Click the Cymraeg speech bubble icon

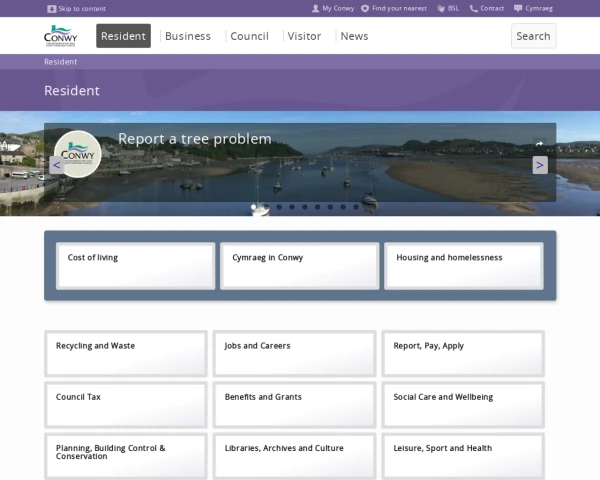click(518, 8)
